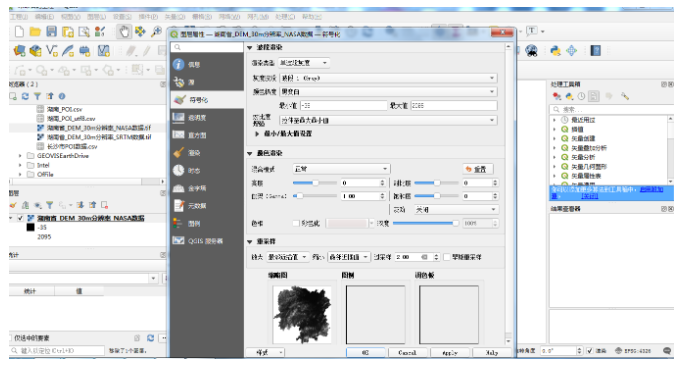680x368 pixels.
Task: Click the Help button
Action: pyautogui.click(x=491, y=353)
